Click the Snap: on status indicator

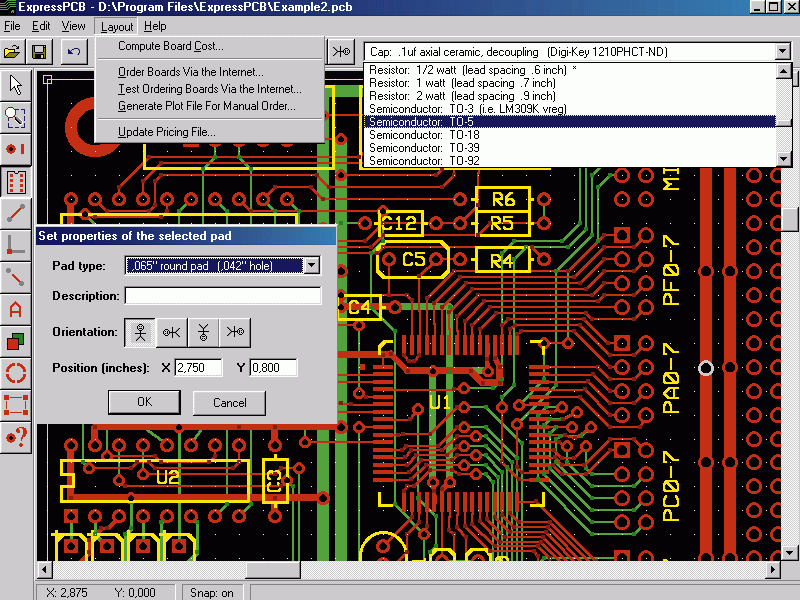coord(212,592)
